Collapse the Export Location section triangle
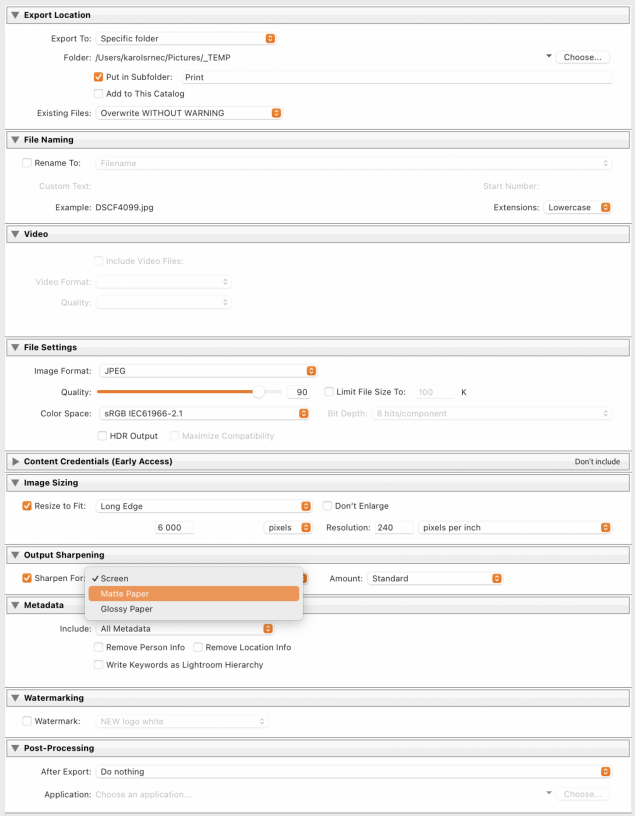 [x=15, y=15]
